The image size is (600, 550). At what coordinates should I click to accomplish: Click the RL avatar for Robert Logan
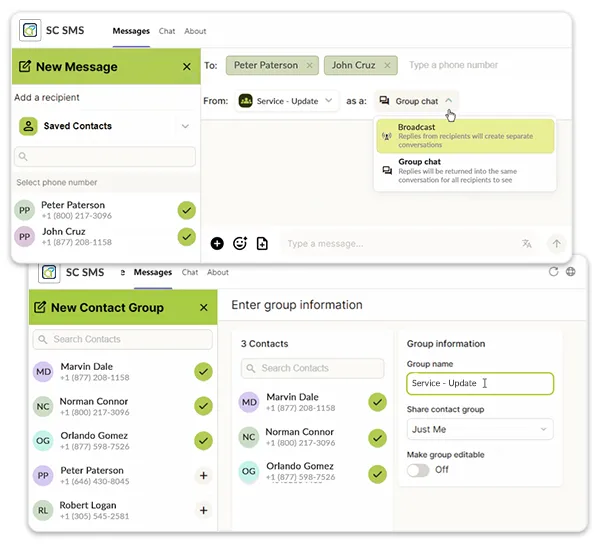43,511
